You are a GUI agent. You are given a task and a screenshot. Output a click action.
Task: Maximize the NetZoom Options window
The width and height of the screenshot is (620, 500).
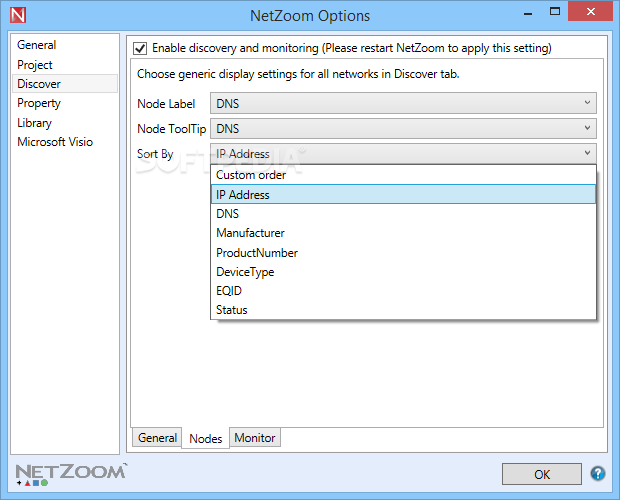click(555, 11)
